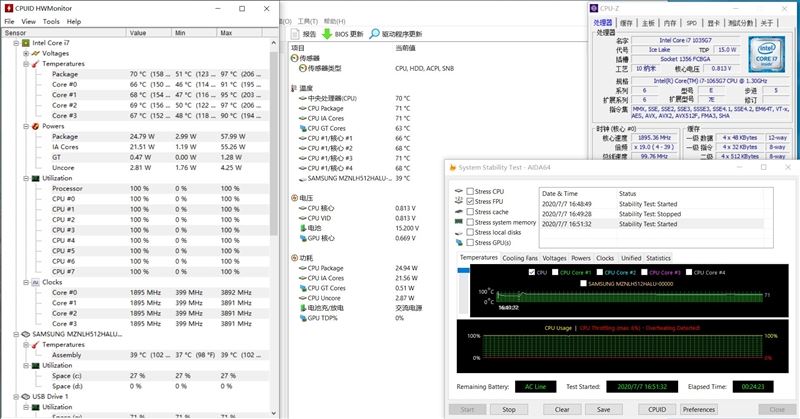
Task: Toggle the CPU Core #1 graph checkbox
Action: (555, 272)
